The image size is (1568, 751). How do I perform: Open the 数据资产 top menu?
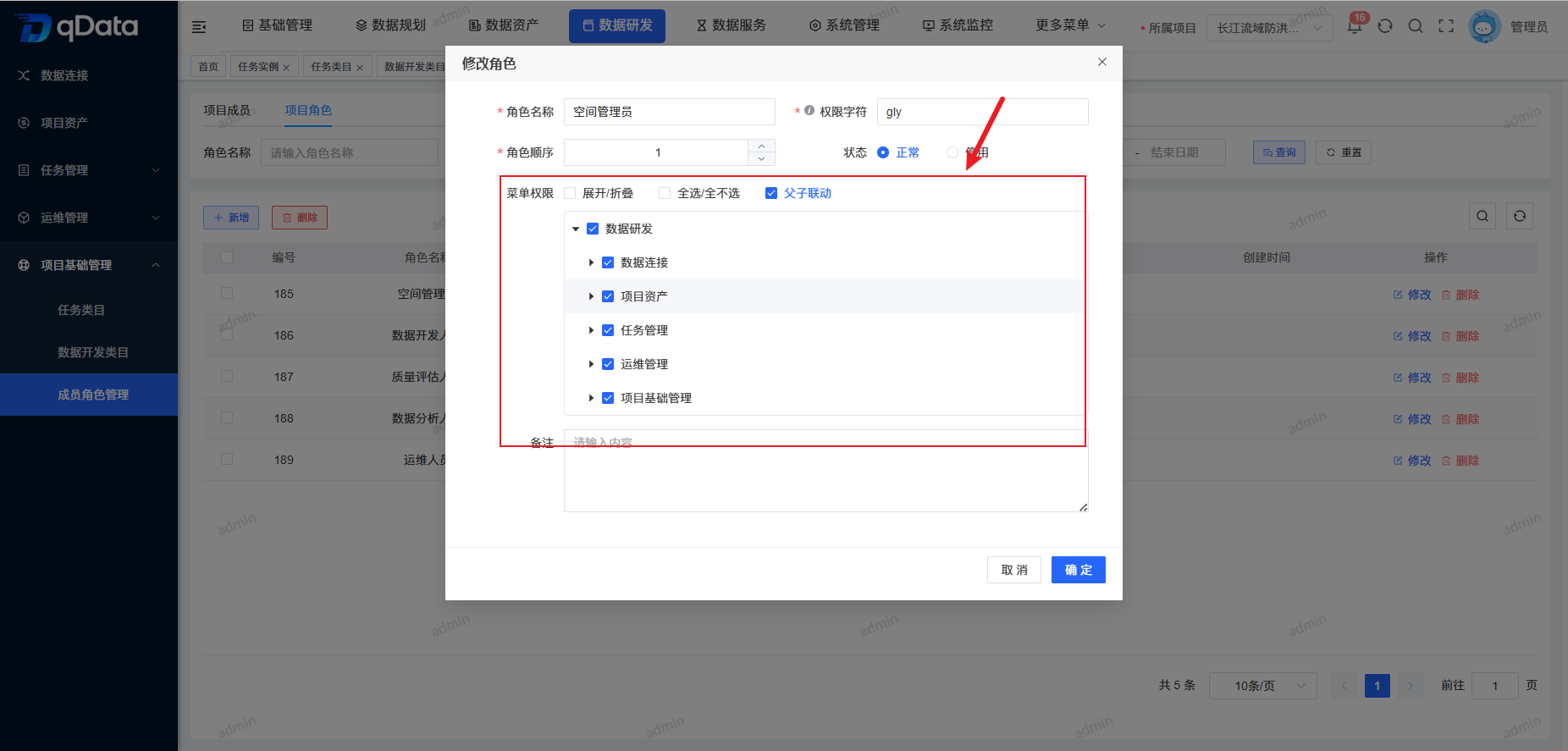pyautogui.click(x=504, y=25)
